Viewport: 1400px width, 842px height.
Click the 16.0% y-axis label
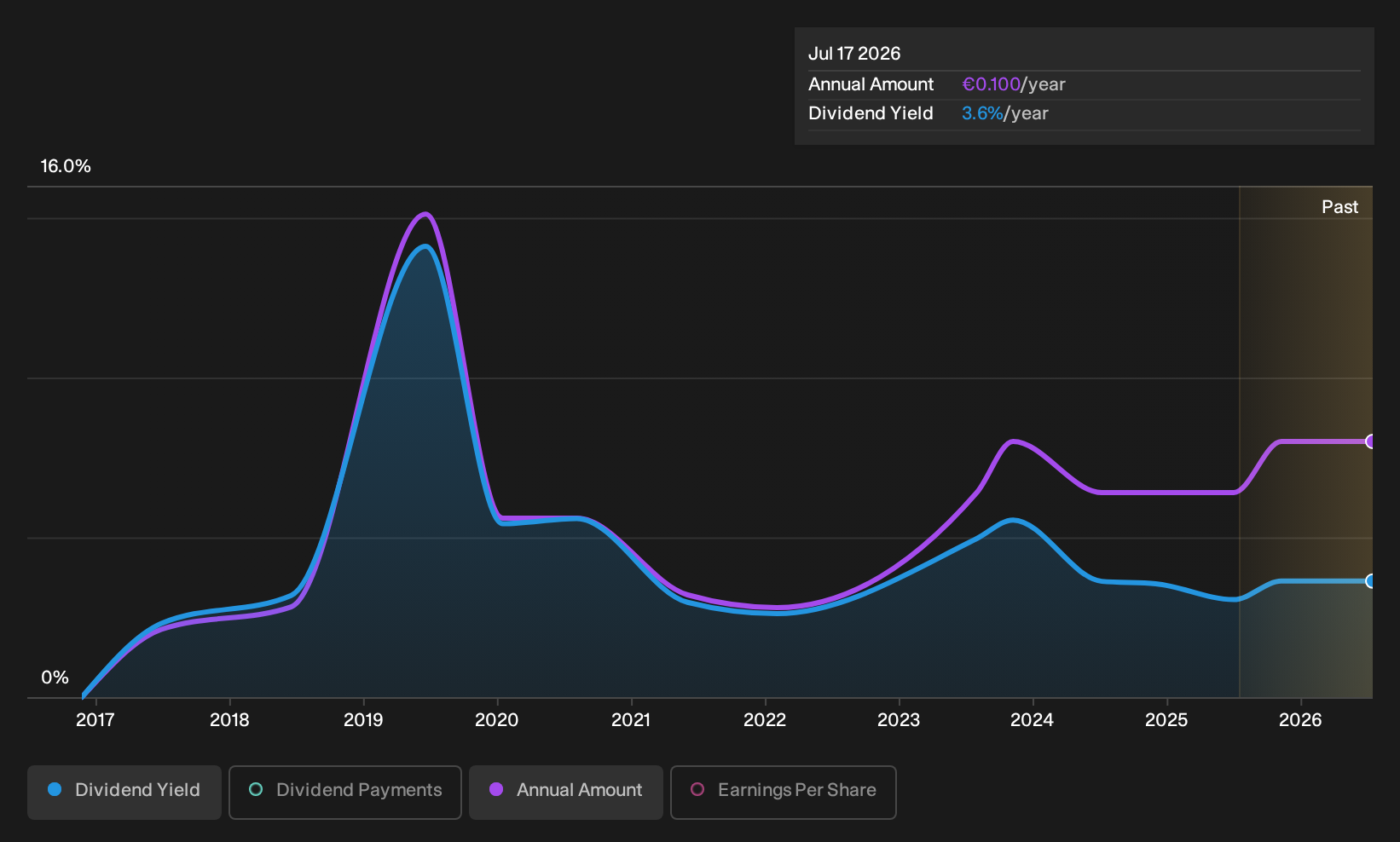click(66, 166)
